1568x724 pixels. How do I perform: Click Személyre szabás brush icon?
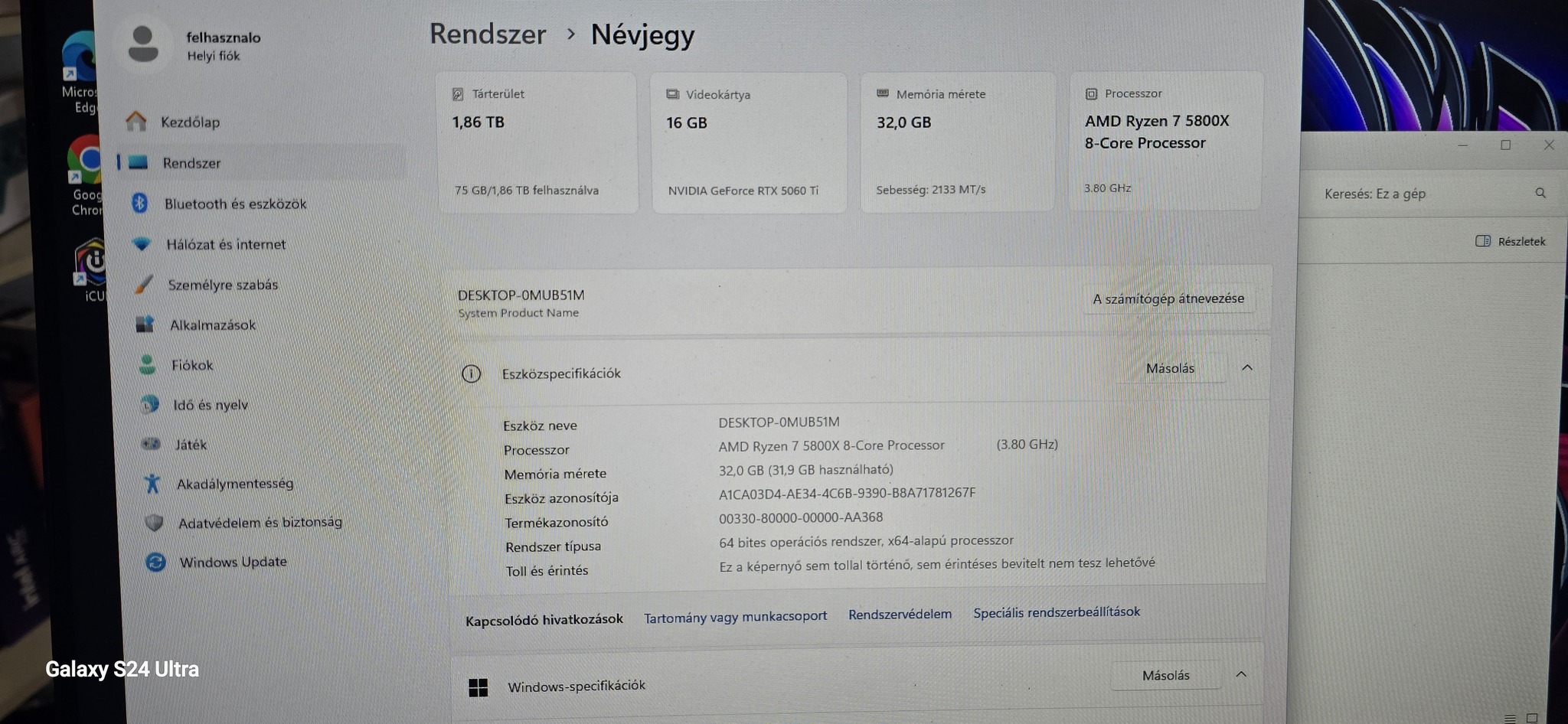pyautogui.click(x=144, y=284)
